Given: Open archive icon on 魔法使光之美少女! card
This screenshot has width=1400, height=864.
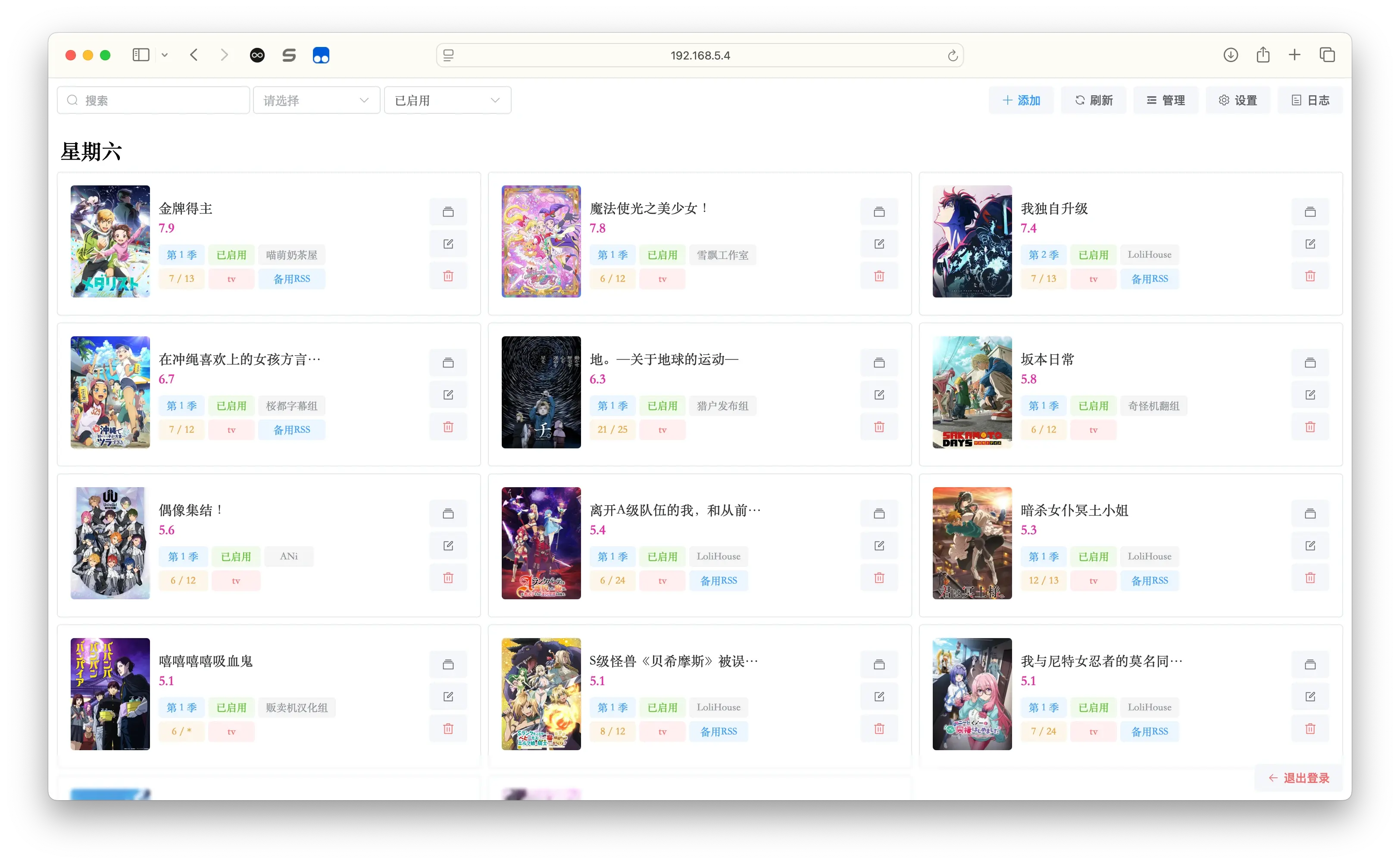Looking at the screenshot, I should coord(879,211).
